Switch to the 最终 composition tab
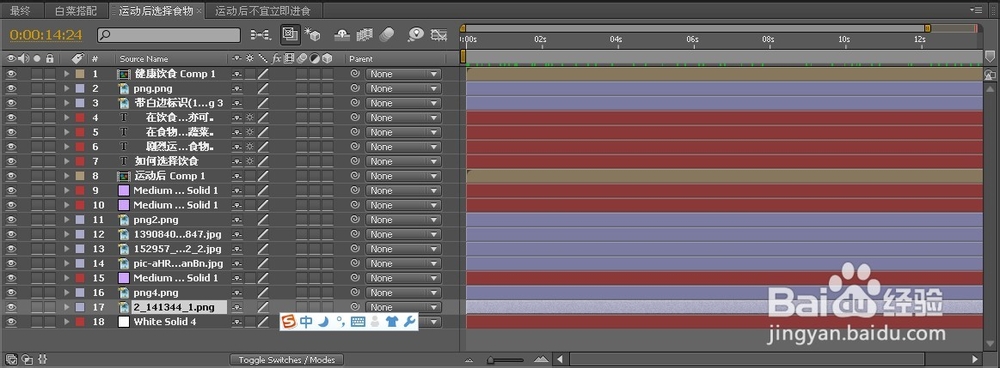 pos(20,10)
